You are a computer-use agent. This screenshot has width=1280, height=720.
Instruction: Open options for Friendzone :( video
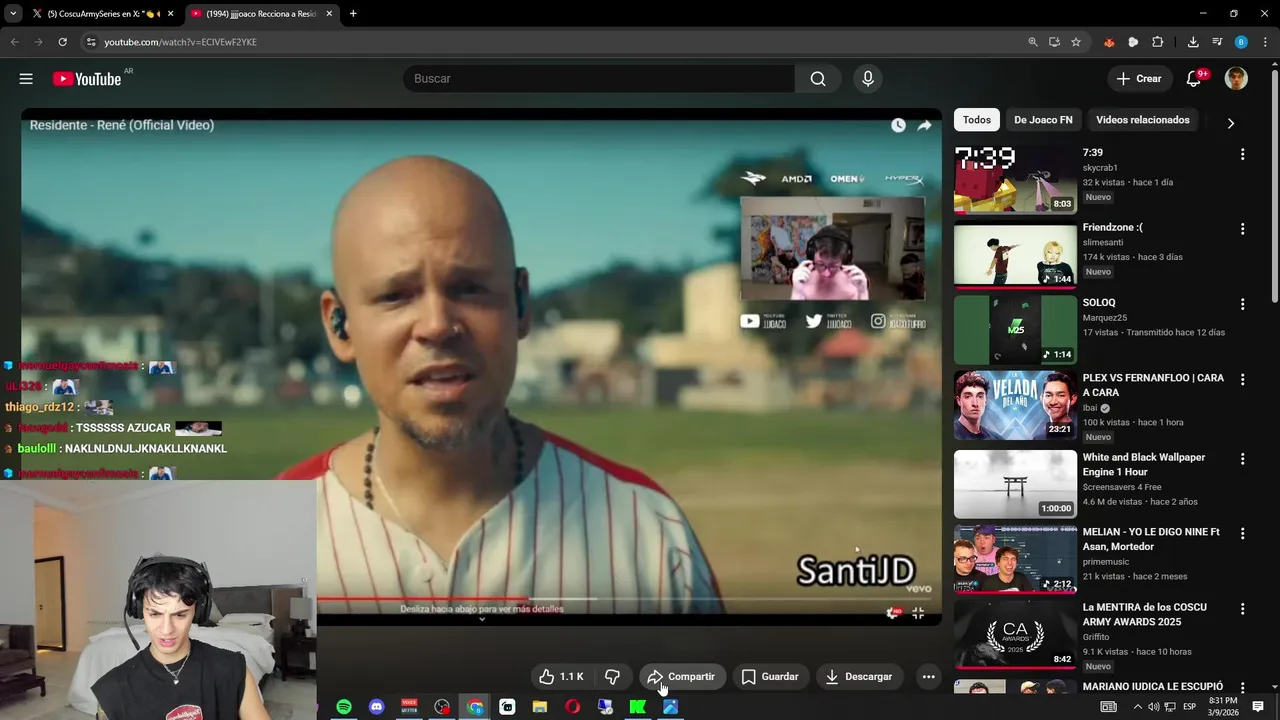coord(1243,229)
